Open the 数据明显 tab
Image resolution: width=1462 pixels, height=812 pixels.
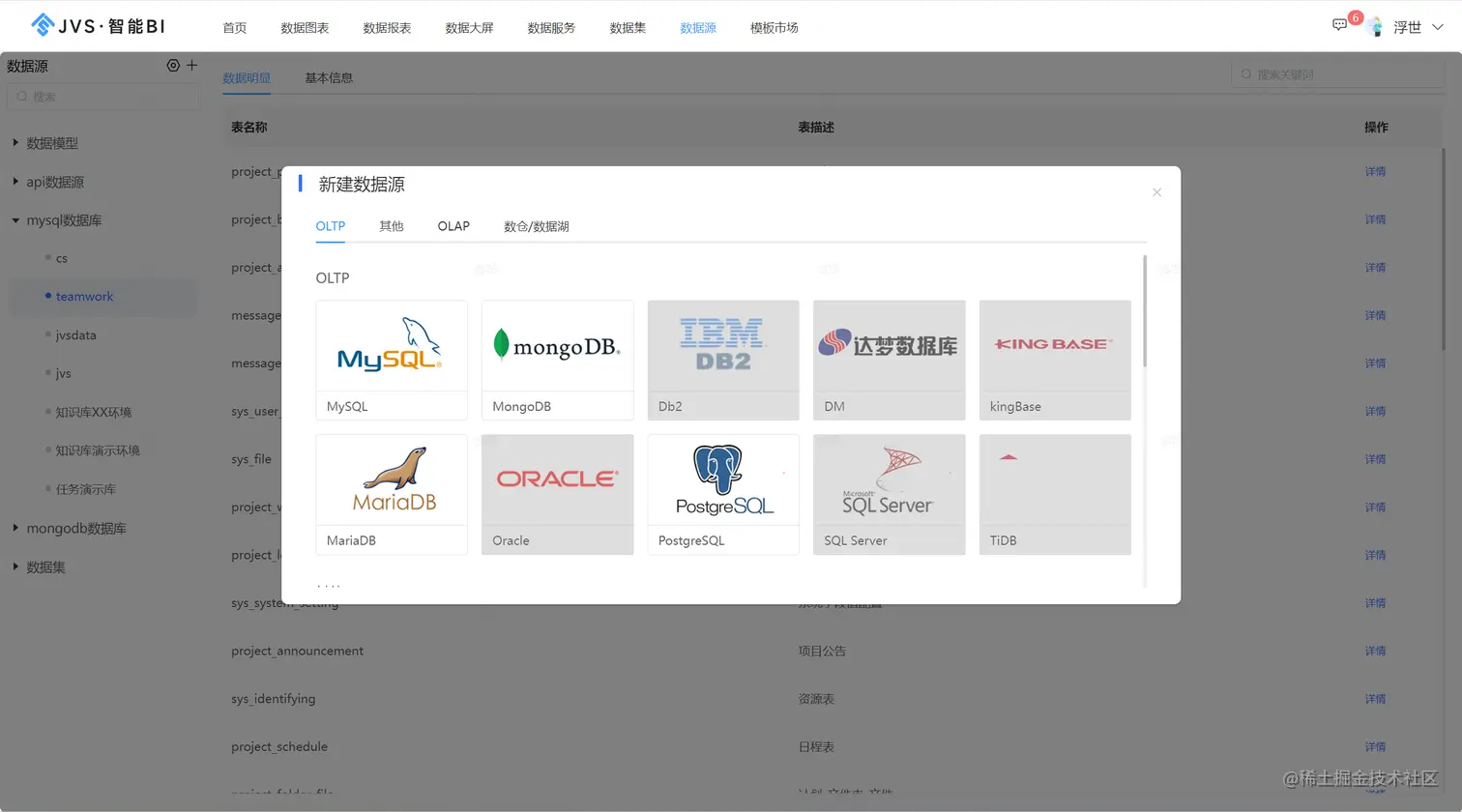[x=247, y=78]
